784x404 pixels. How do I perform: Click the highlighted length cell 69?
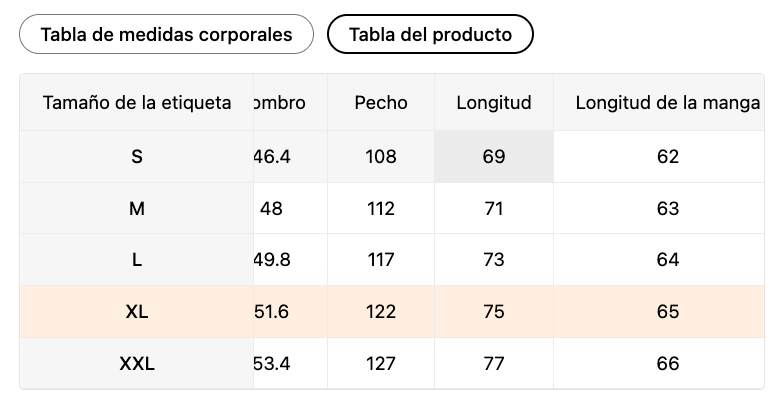[x=493, y=156]
